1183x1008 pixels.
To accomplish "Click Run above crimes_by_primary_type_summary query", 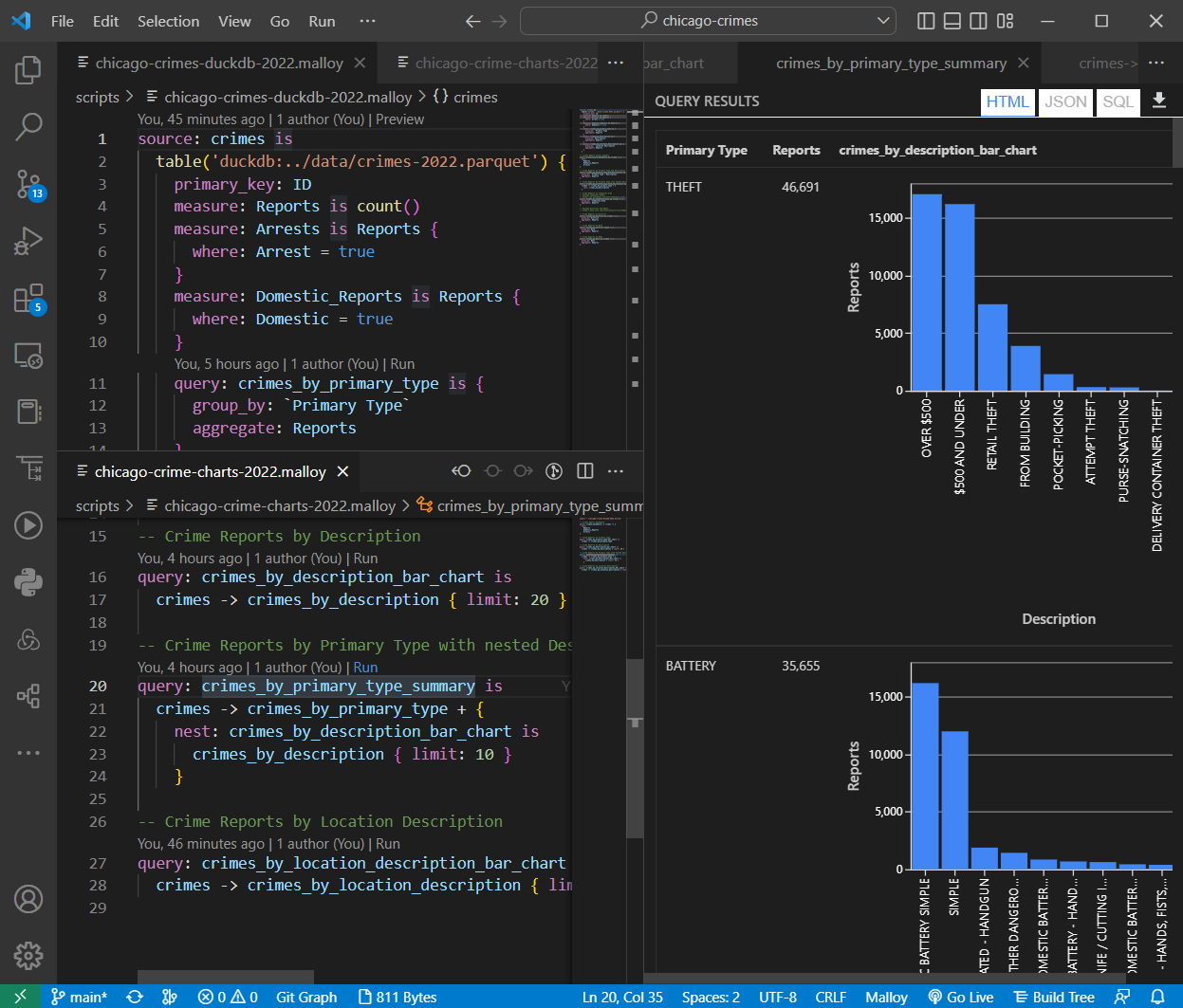I will 365,668.
